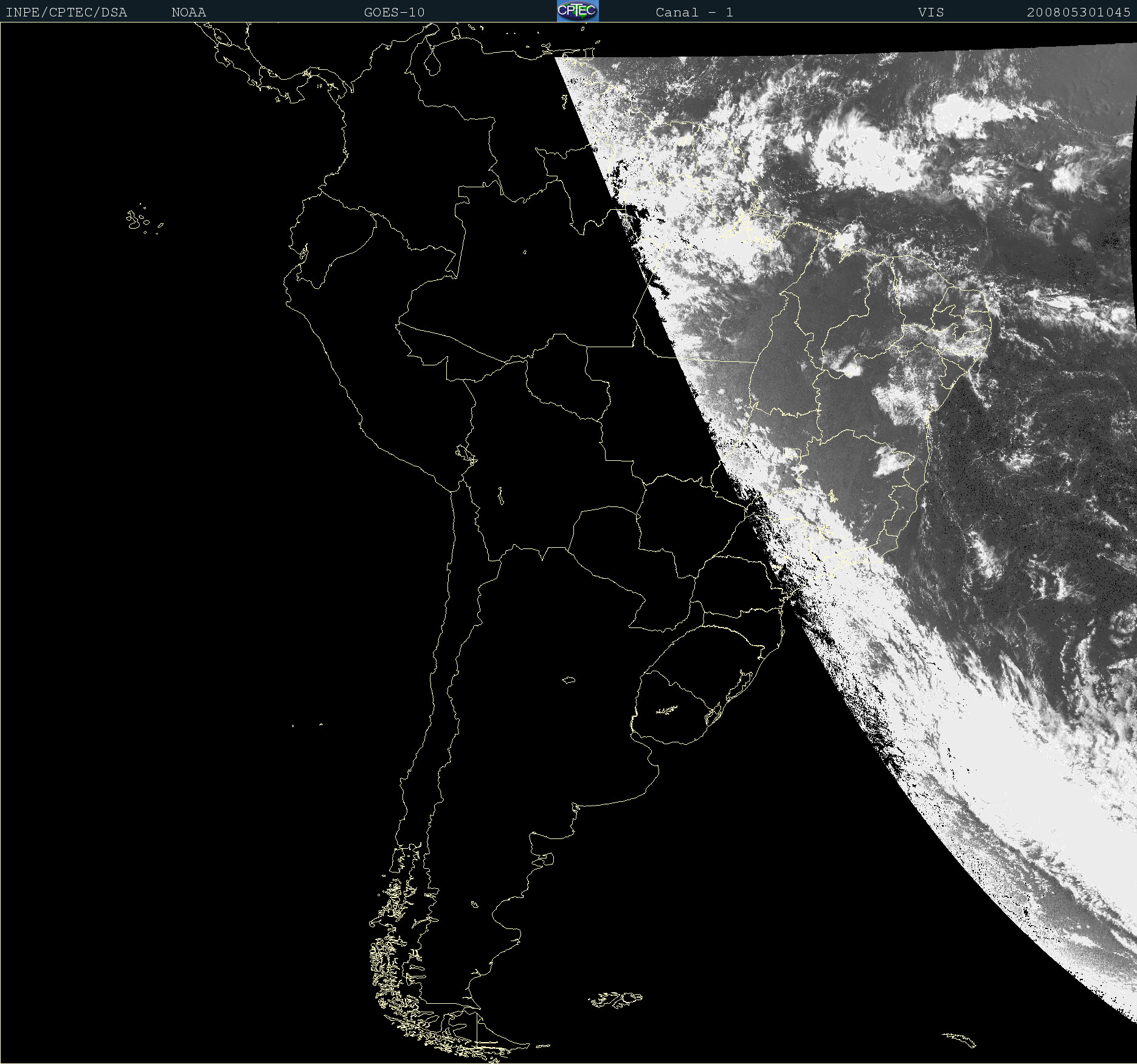This screenshot has height=1064, width=1137.
Task: Click the INPE/CPTEC/DSA header text
Action: tap(66, 12)
